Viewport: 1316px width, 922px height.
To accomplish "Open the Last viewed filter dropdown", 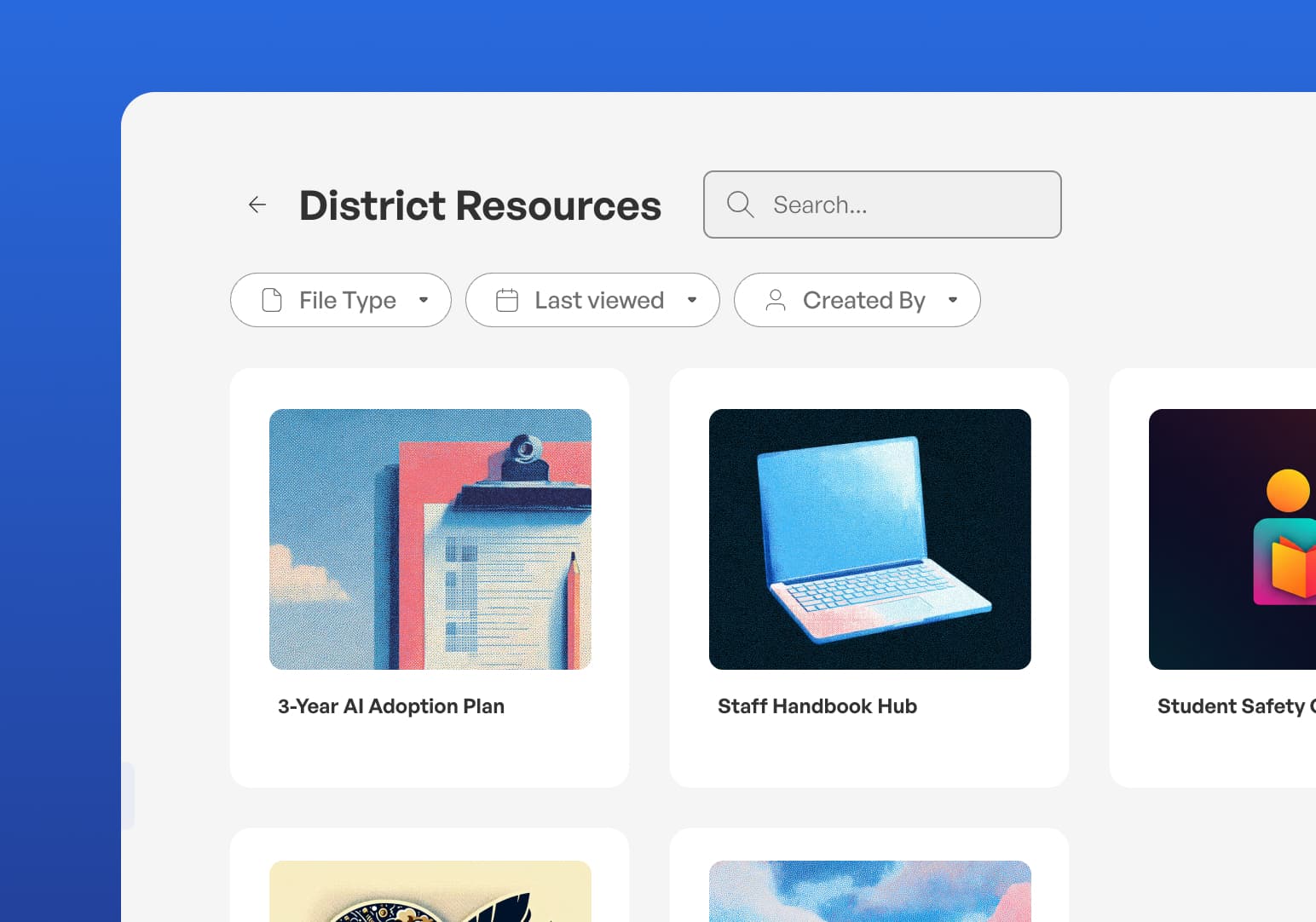I will (x=592, y=300).
